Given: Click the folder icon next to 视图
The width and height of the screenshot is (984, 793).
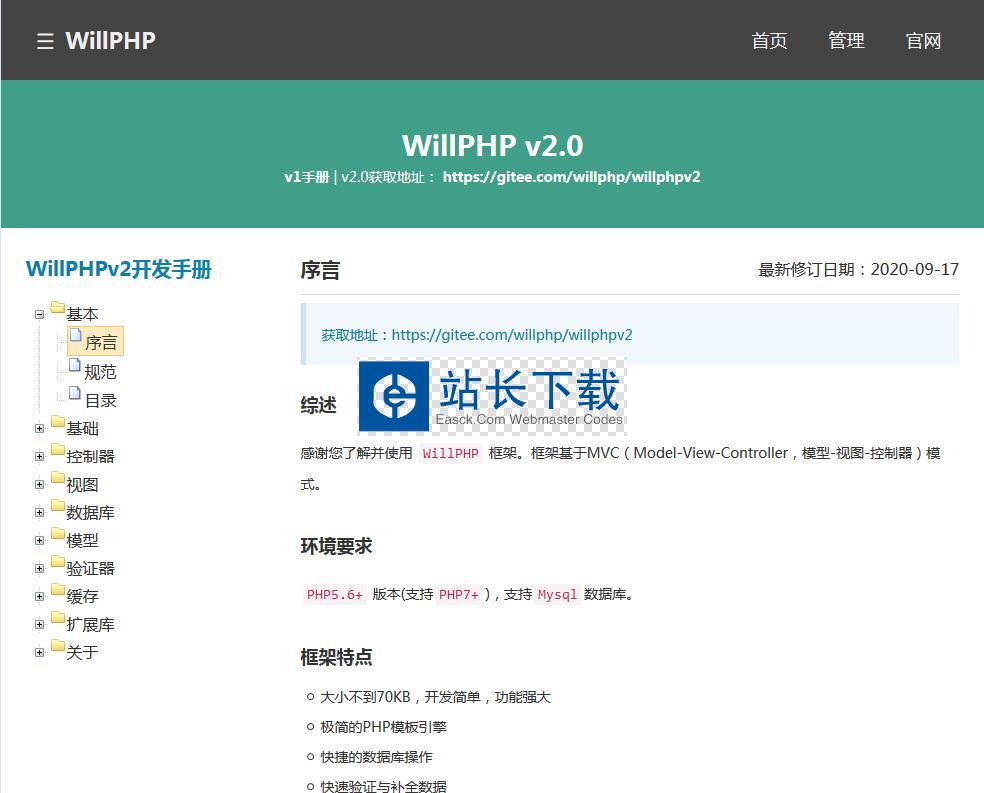Looking at the screenshot, I should tap(58, 477).
